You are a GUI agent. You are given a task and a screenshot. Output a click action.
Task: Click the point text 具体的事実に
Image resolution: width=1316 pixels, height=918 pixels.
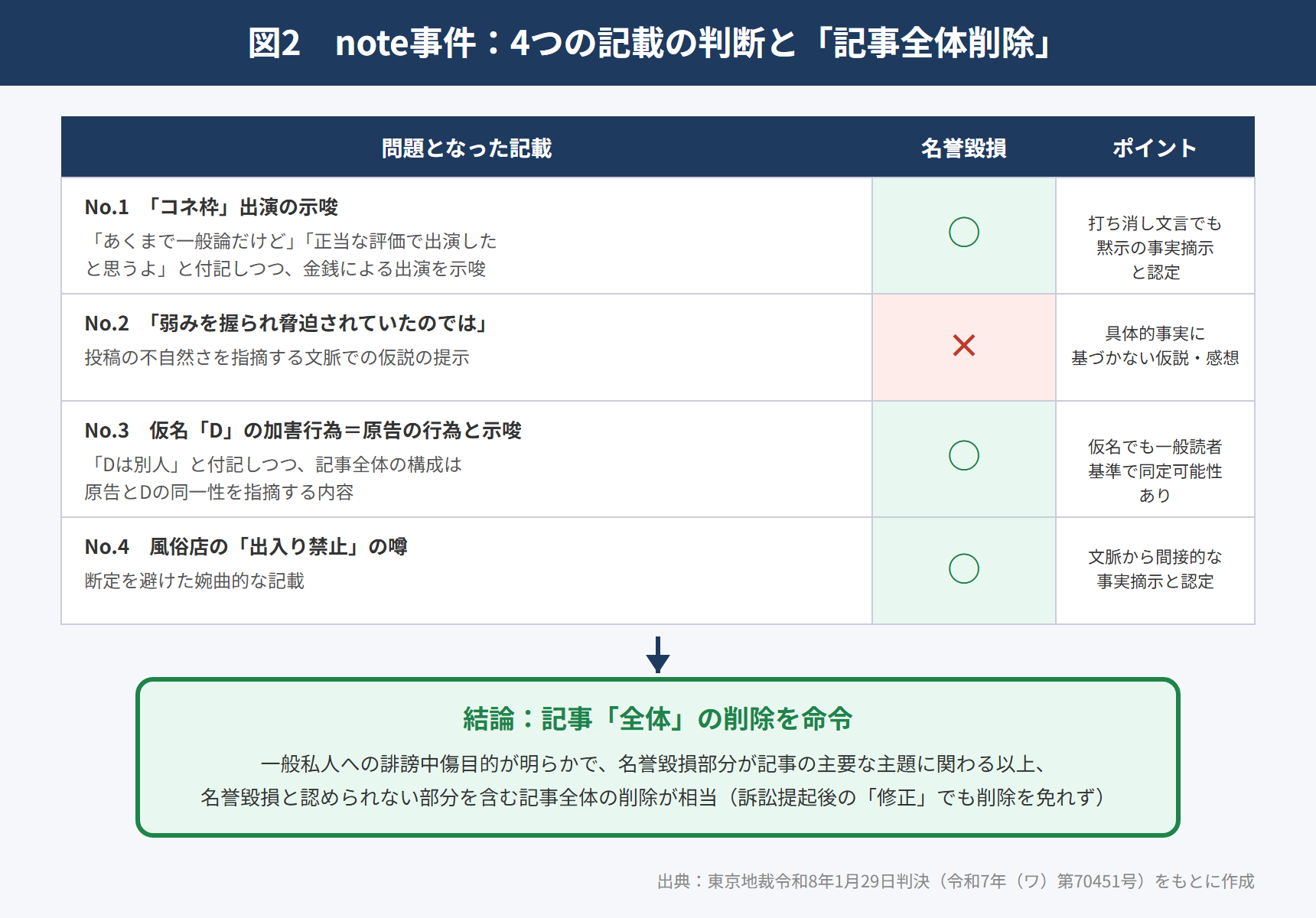(1155, 334)
